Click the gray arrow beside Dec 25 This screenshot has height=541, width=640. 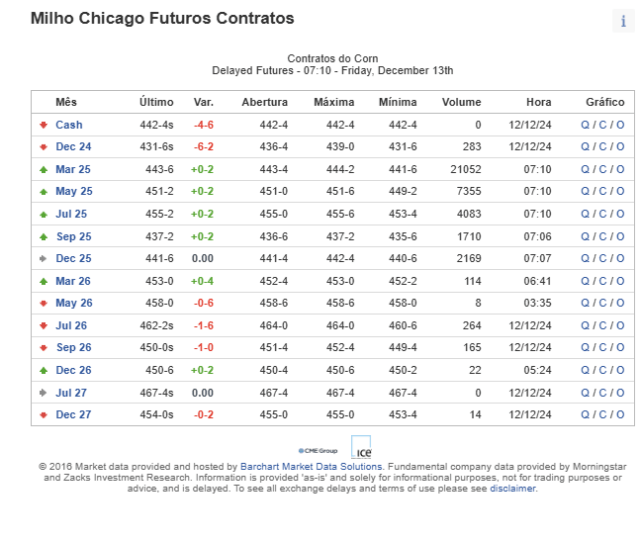[x=43, y=258]
